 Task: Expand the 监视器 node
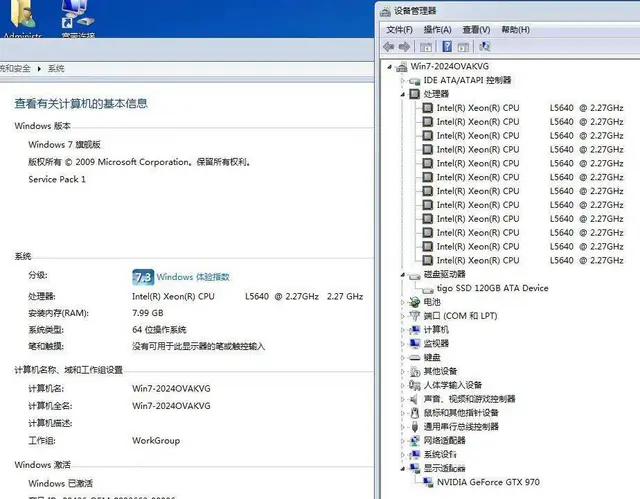tap(403, 344)
